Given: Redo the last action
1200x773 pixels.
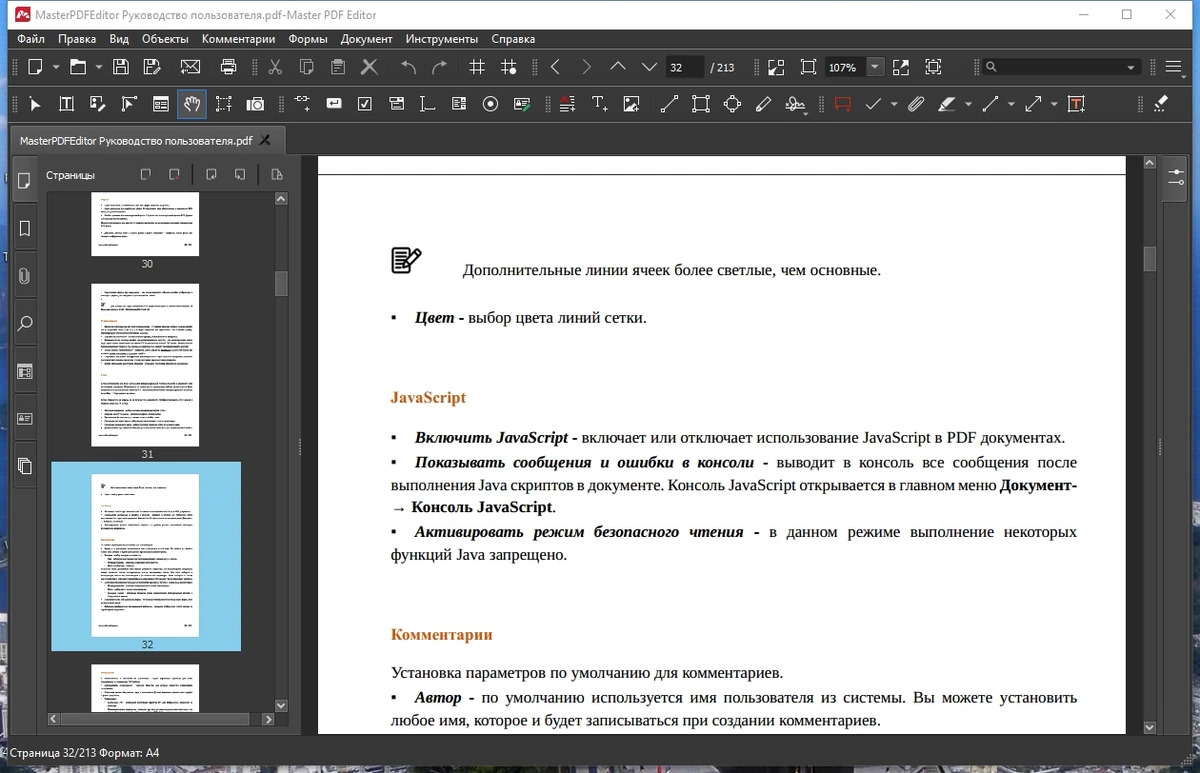Looking at the screenshot, I should tap(439, 67).
